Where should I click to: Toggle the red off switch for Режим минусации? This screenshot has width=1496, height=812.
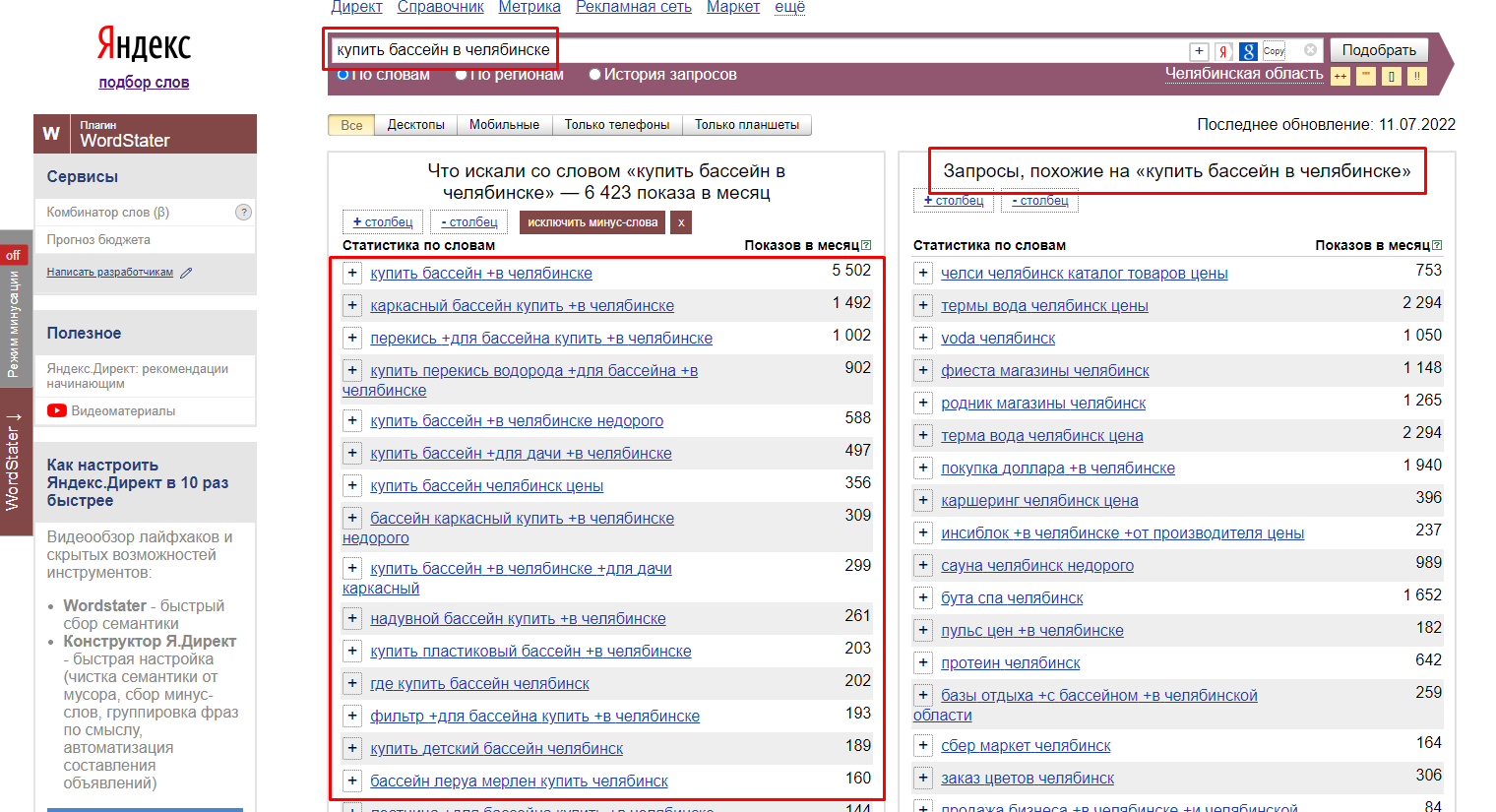click(14, 255)
